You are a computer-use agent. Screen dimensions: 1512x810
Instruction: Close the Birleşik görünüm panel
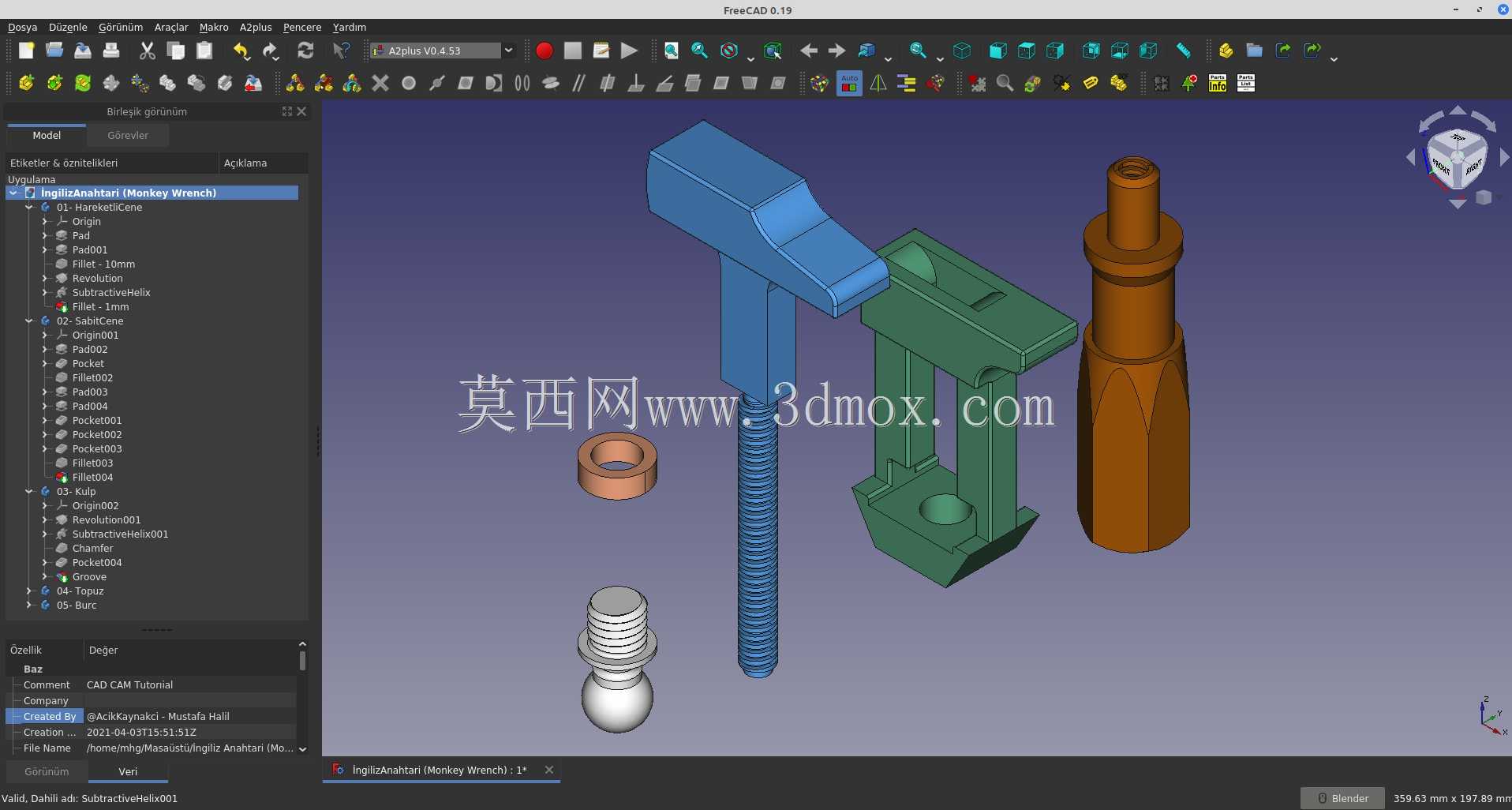(301, 111)
